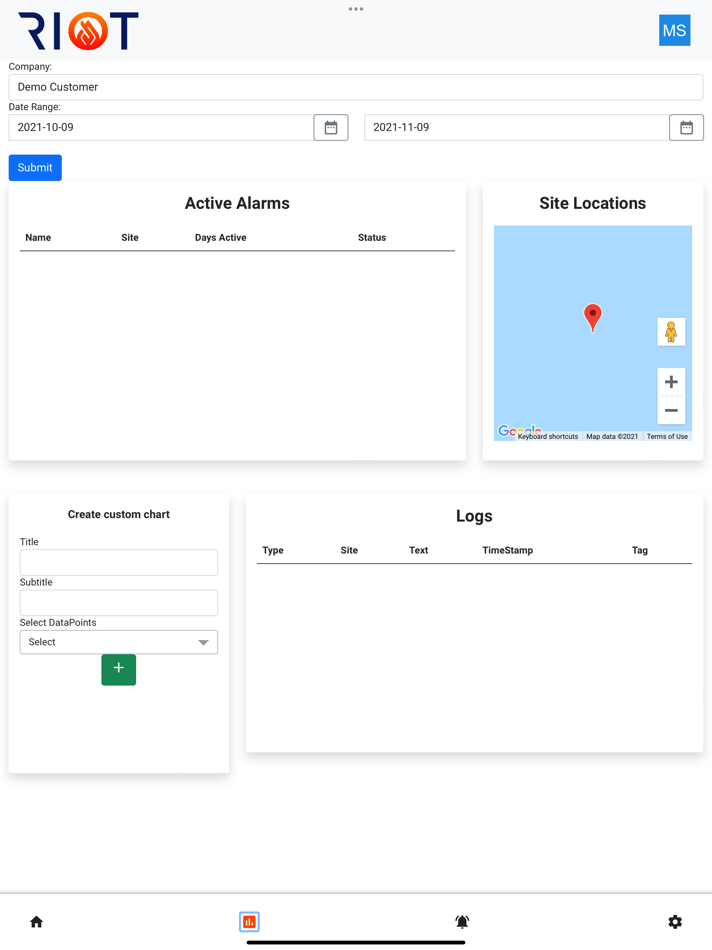Image resolution: width=712 pixels, height=950 pixels.
Task: Click the Create custom chart heading
Action: [119, 514]
